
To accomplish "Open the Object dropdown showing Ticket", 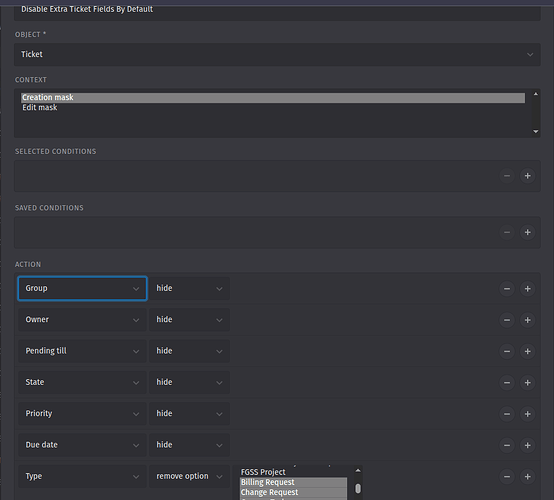I will tap(277, 54).
